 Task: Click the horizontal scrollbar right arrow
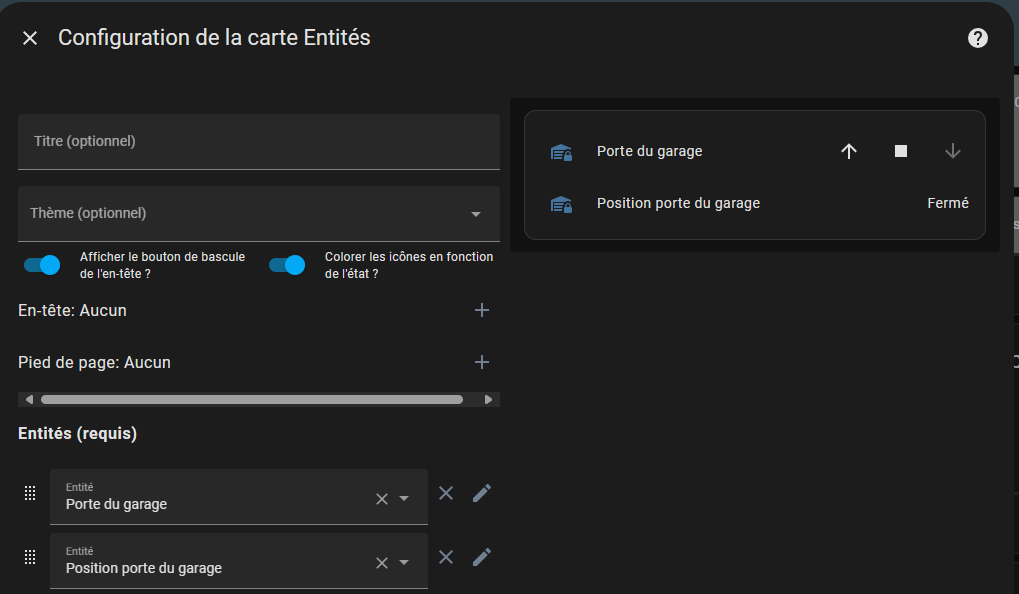[489, 400]
